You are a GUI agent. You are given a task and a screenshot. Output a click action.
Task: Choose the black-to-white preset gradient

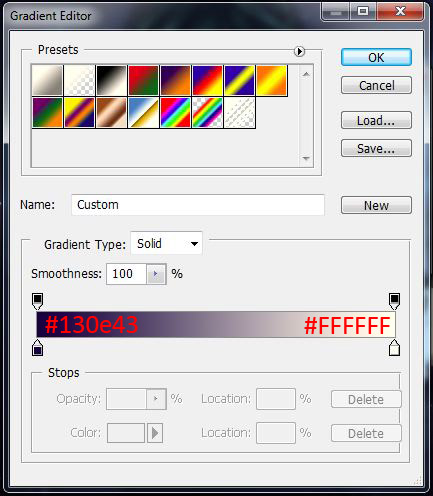(111, 81)
